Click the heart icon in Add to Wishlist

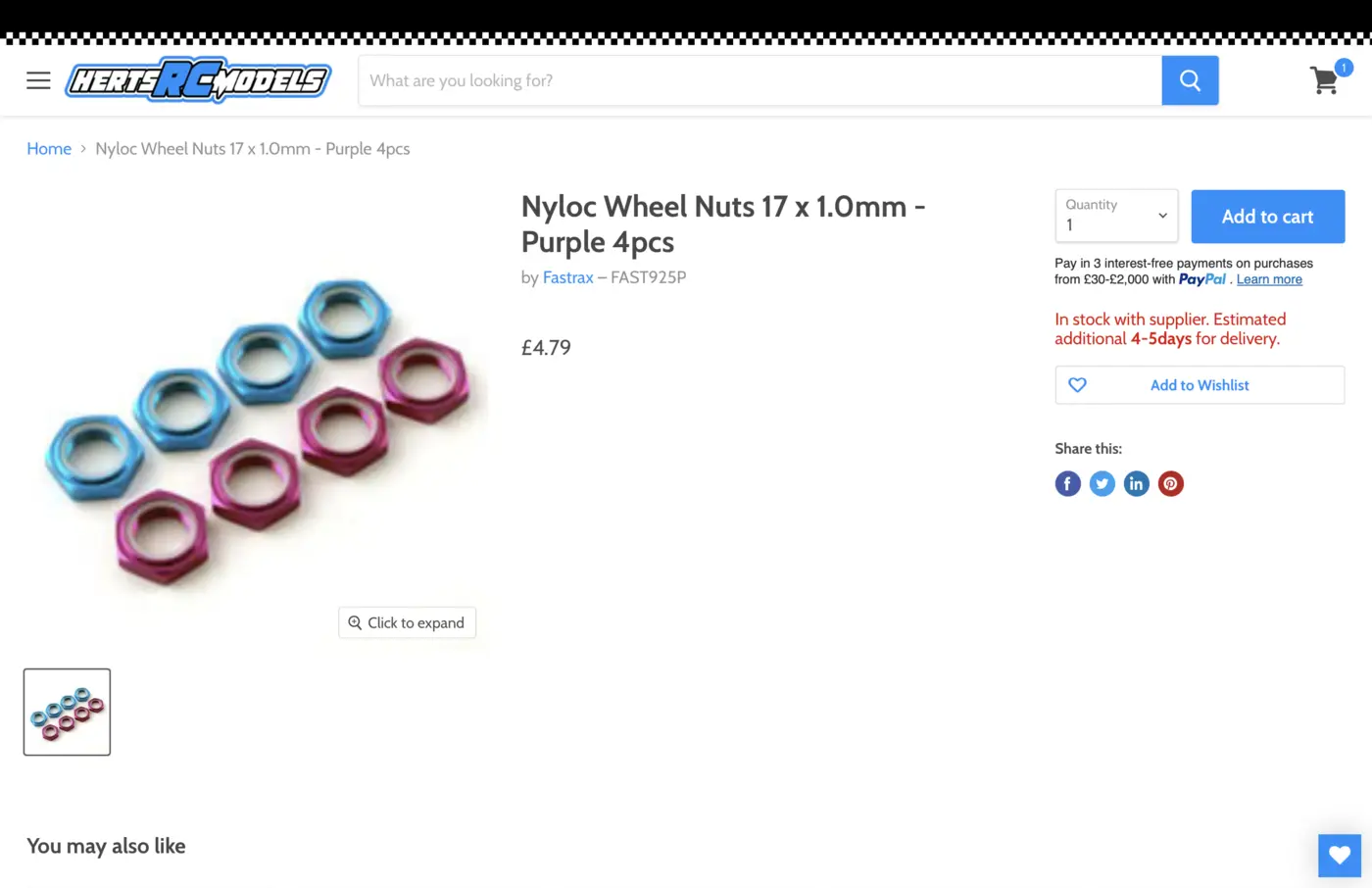click(1077, 385)
